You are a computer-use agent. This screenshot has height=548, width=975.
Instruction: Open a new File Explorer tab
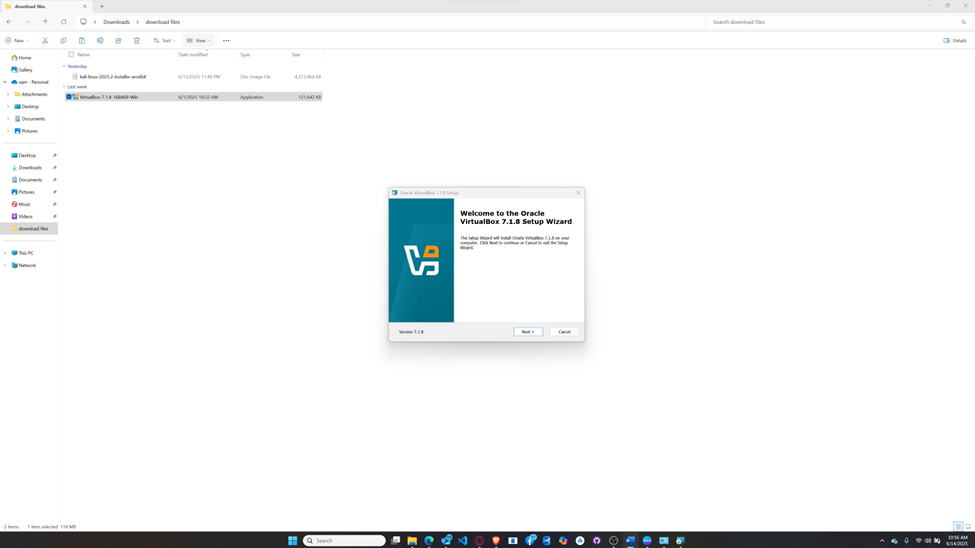[x=102, y=6]
